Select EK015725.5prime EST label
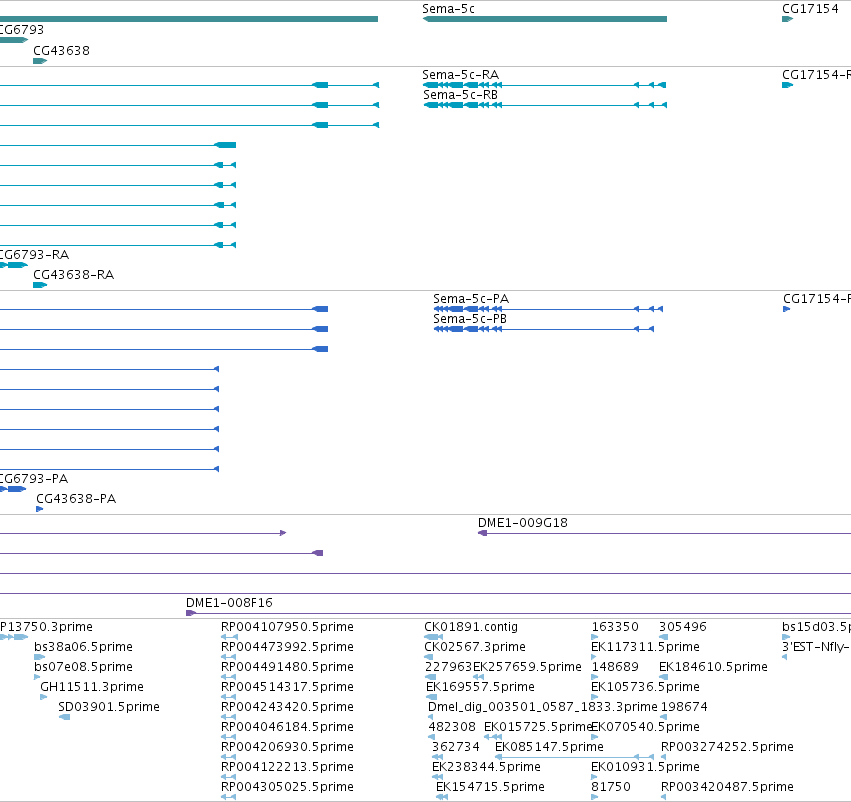This screenshot has width=851, height=802. point(538,727)
